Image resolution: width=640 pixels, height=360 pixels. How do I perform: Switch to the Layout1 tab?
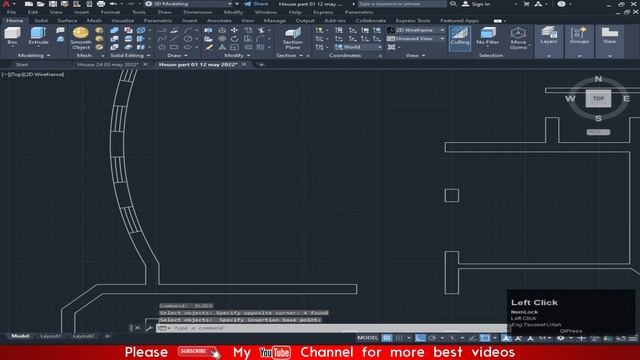[x=51, y=336]
